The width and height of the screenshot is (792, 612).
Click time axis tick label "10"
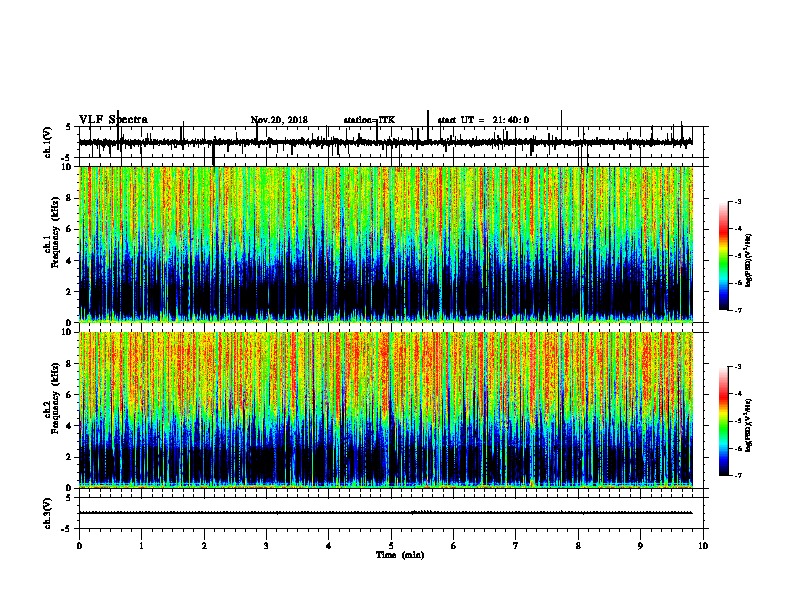(x=703, y=545)
